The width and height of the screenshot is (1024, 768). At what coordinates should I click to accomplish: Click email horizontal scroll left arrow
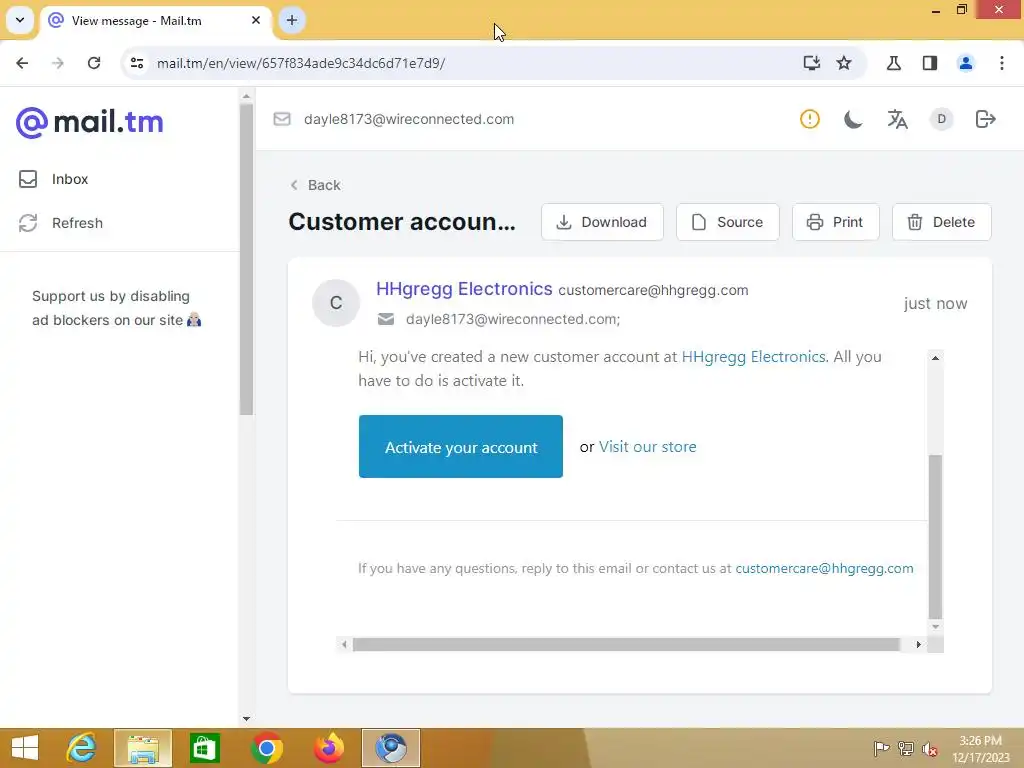(x=344, y=645)
